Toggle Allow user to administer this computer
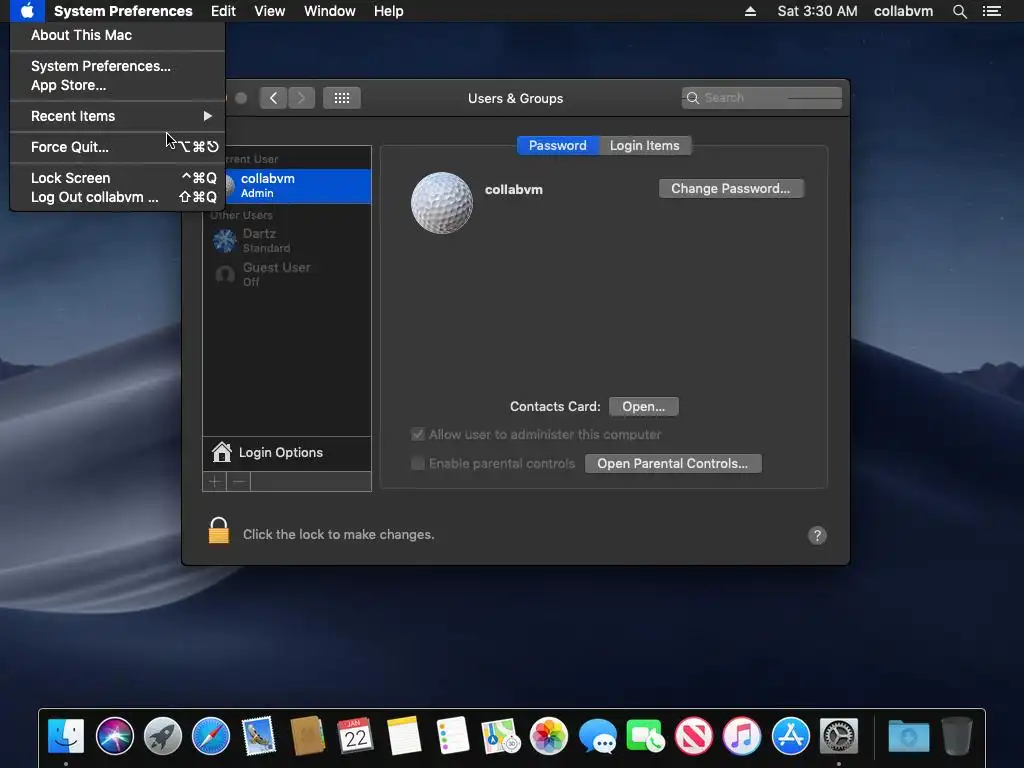 pos(418,434)
